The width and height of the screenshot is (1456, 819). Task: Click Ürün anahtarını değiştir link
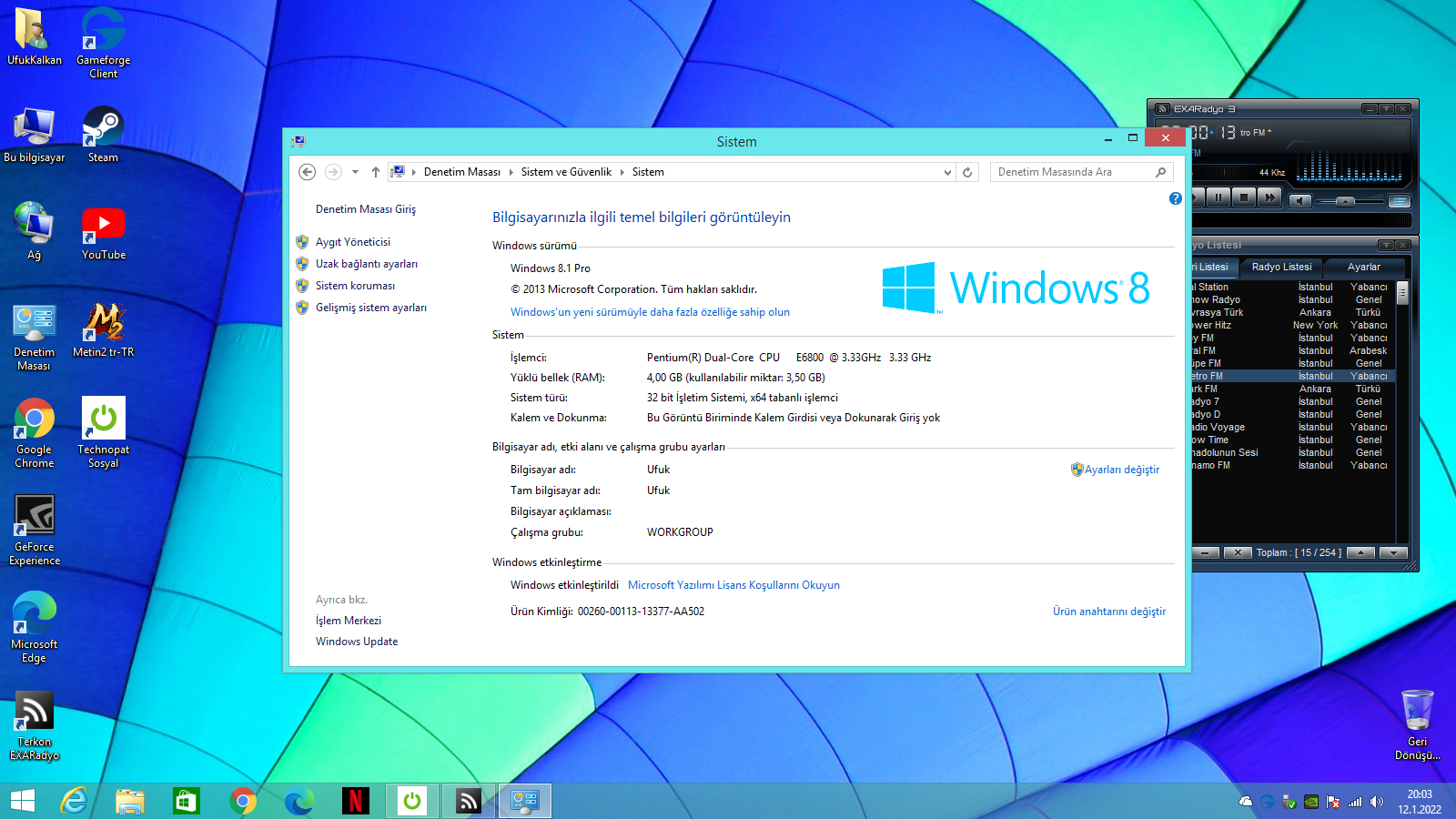pyautogui.click(x=1109, y=612)
